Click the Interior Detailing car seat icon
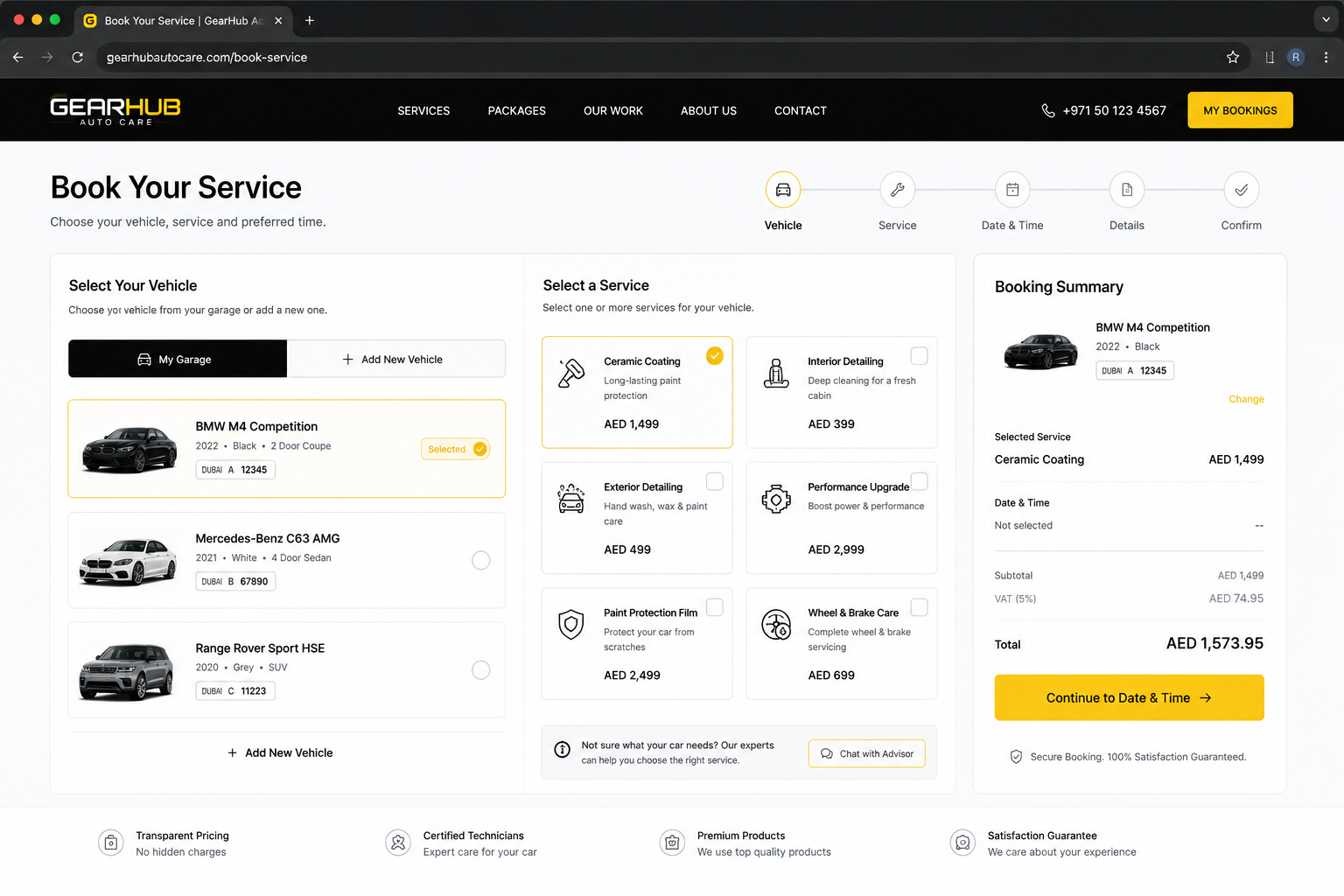The image size is (1344, 896). click(776, 374)
